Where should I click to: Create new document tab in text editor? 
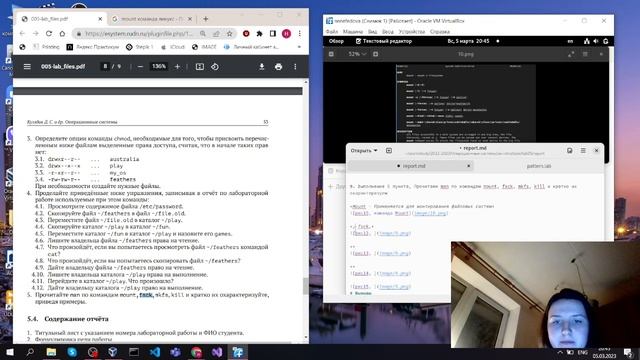[389, 151]
